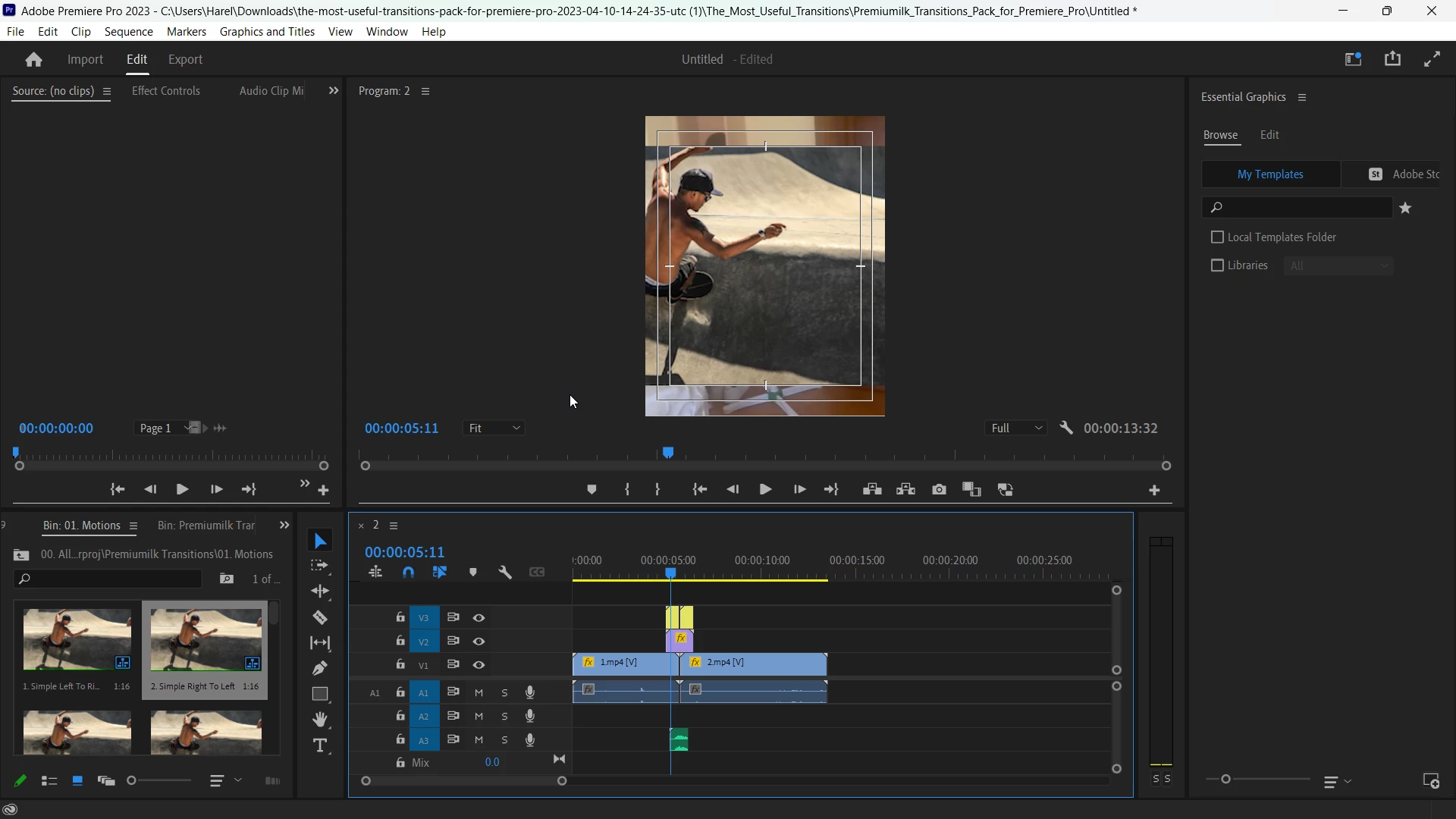The width and height of the screenshot is (1456, 819).
Task: Switch to Effect Controls tab
Action: [166, 91]
